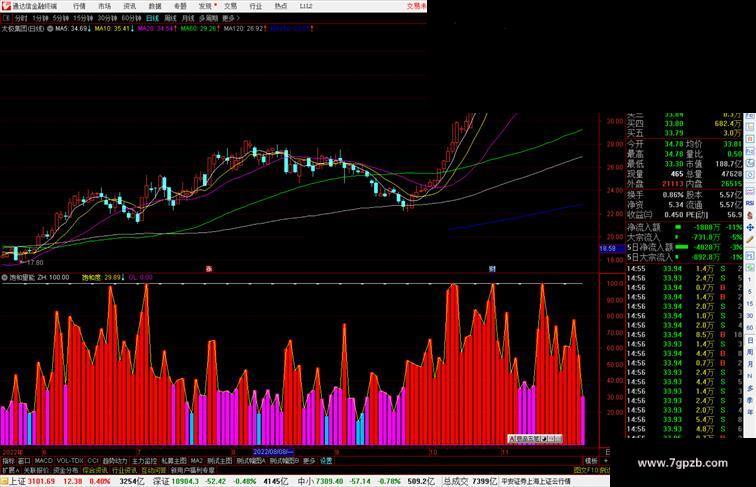Viewport: 756px width, 487px height.
Task: Switch to 5-minute period via sidebar 5
Action: (750, 292)
